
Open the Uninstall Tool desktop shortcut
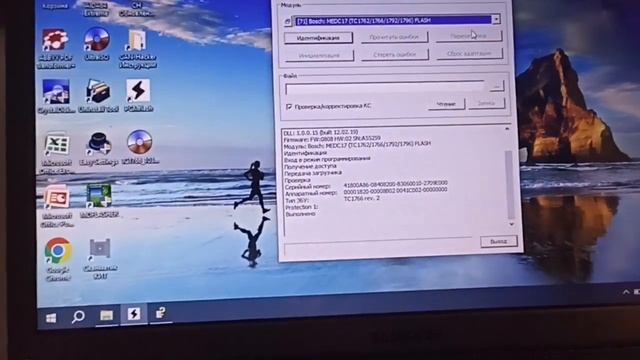click(98, 96)
